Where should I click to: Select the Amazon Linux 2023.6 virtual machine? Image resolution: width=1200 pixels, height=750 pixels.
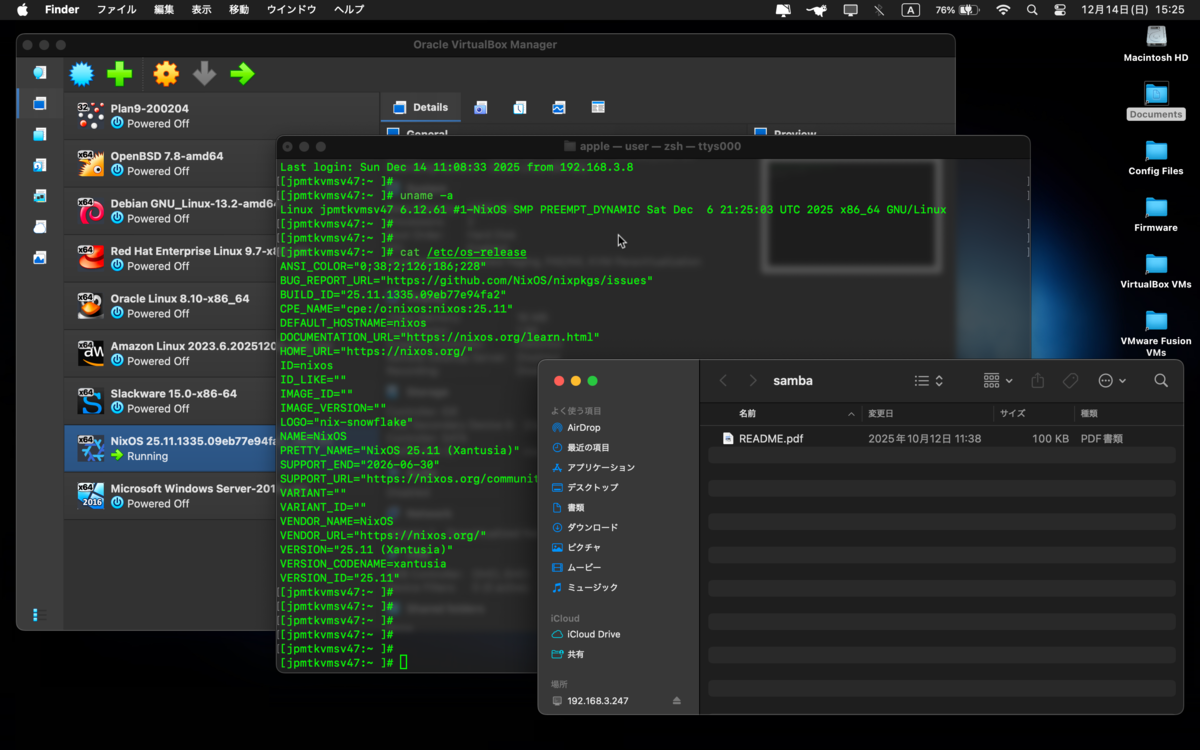171,353
